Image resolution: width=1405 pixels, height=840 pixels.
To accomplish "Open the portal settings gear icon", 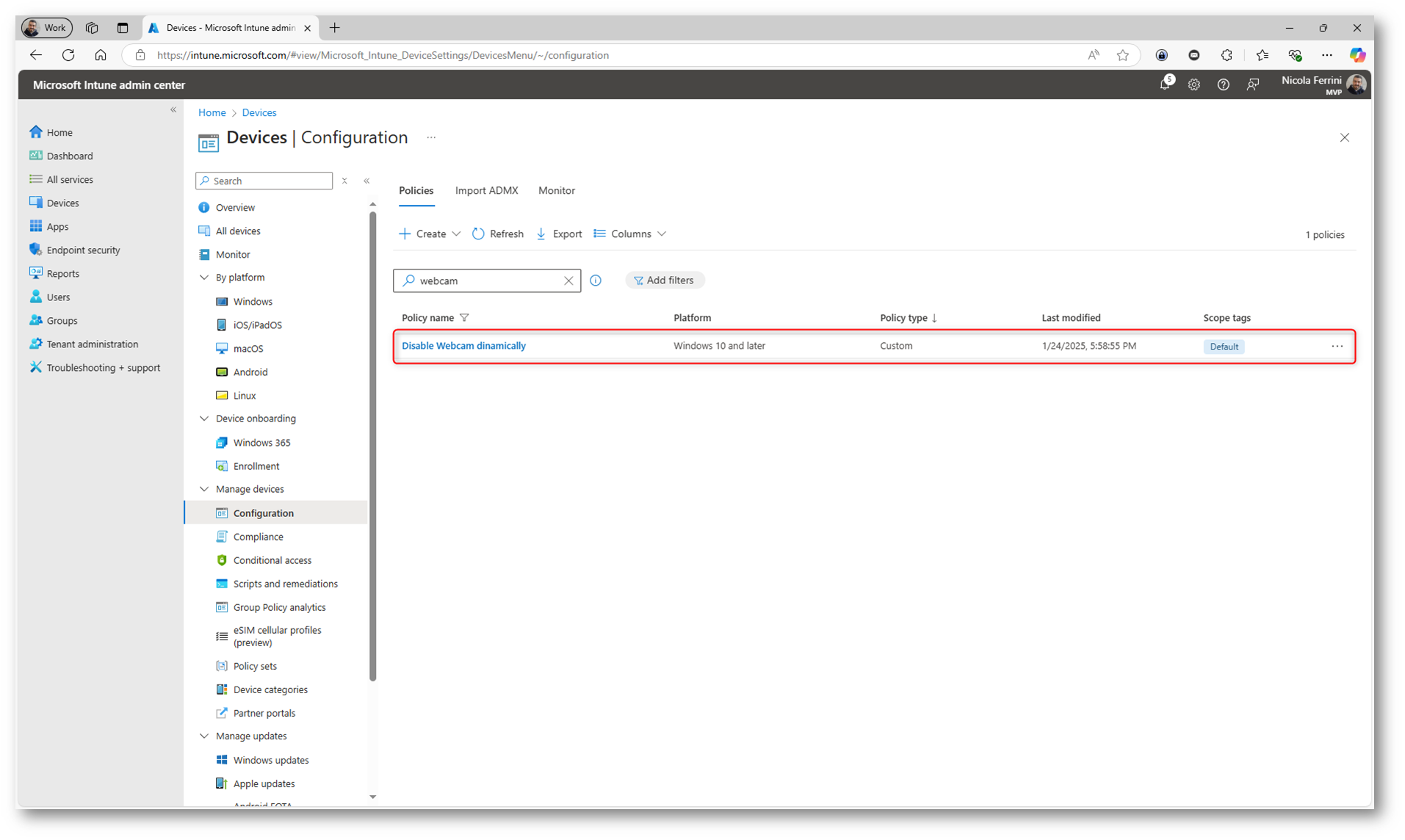I will 1193,85.
